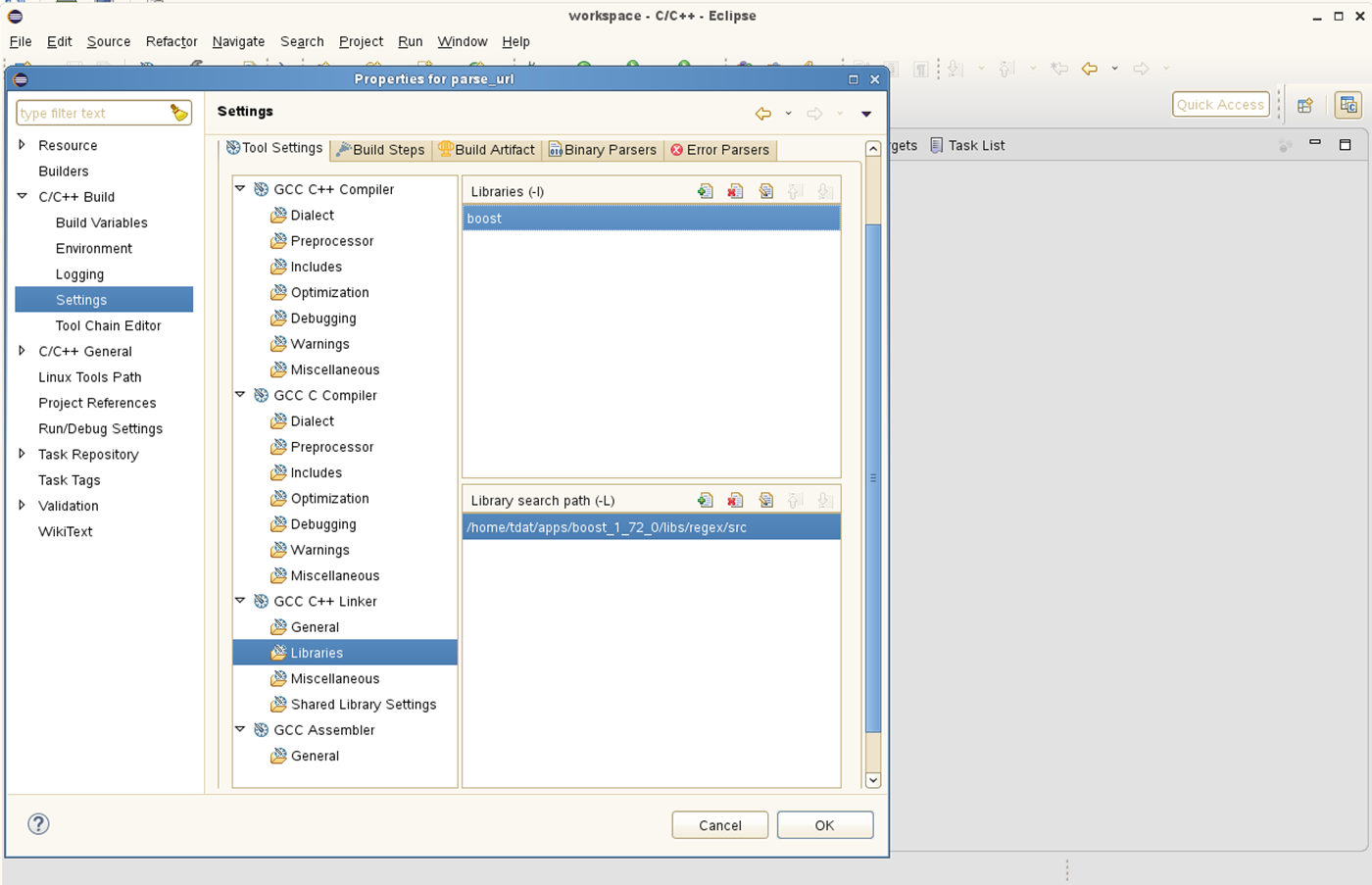This screenshot has height=885, width=1372.
Task: Open the settings view menu dropdown arrow
Action: click(x=866, y=114)
